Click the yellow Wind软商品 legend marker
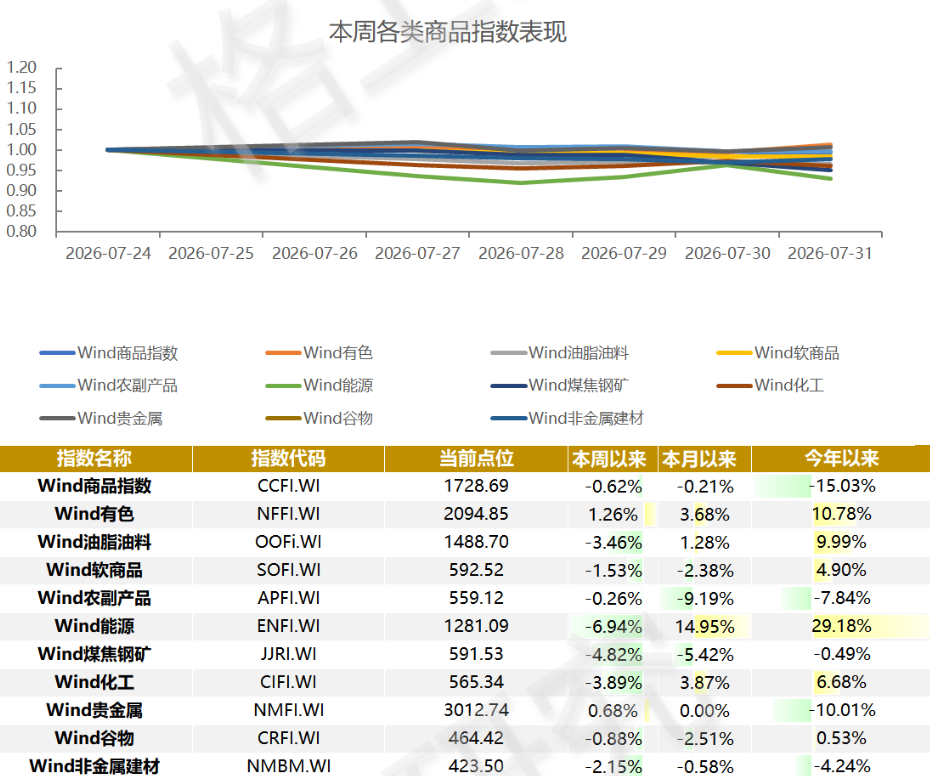Image resolution: width=930 pixels, height=776 pixels. [735, 353]
